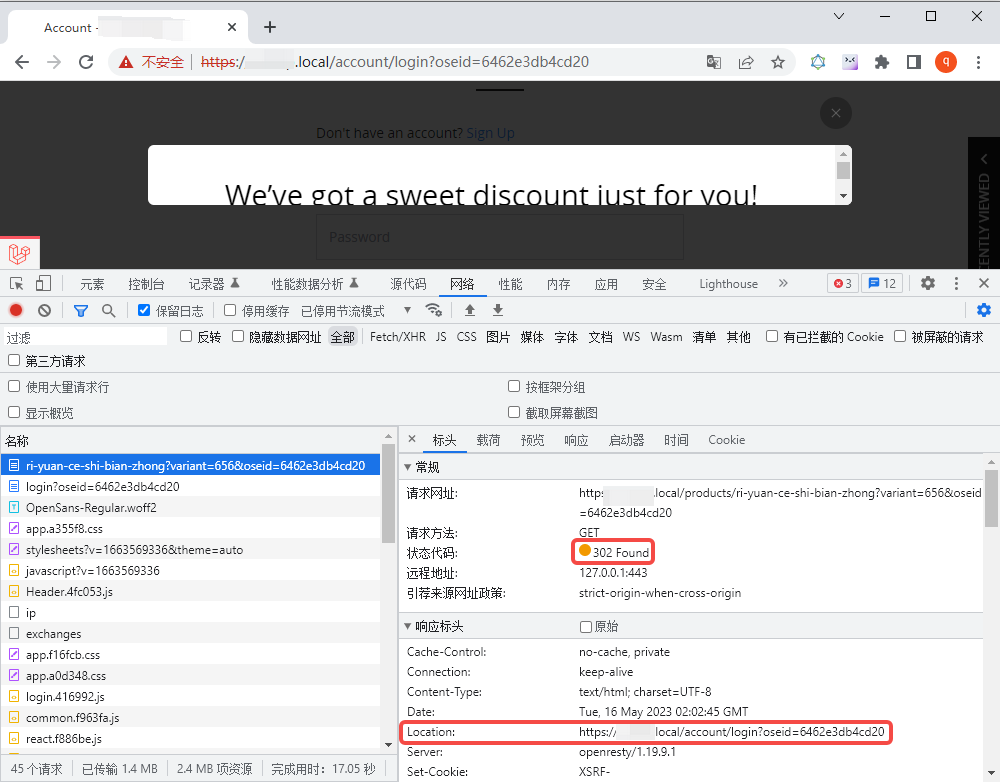The image size is (1000, 782).
Task: Click the browser back arrow
Action: click(22, 62)
